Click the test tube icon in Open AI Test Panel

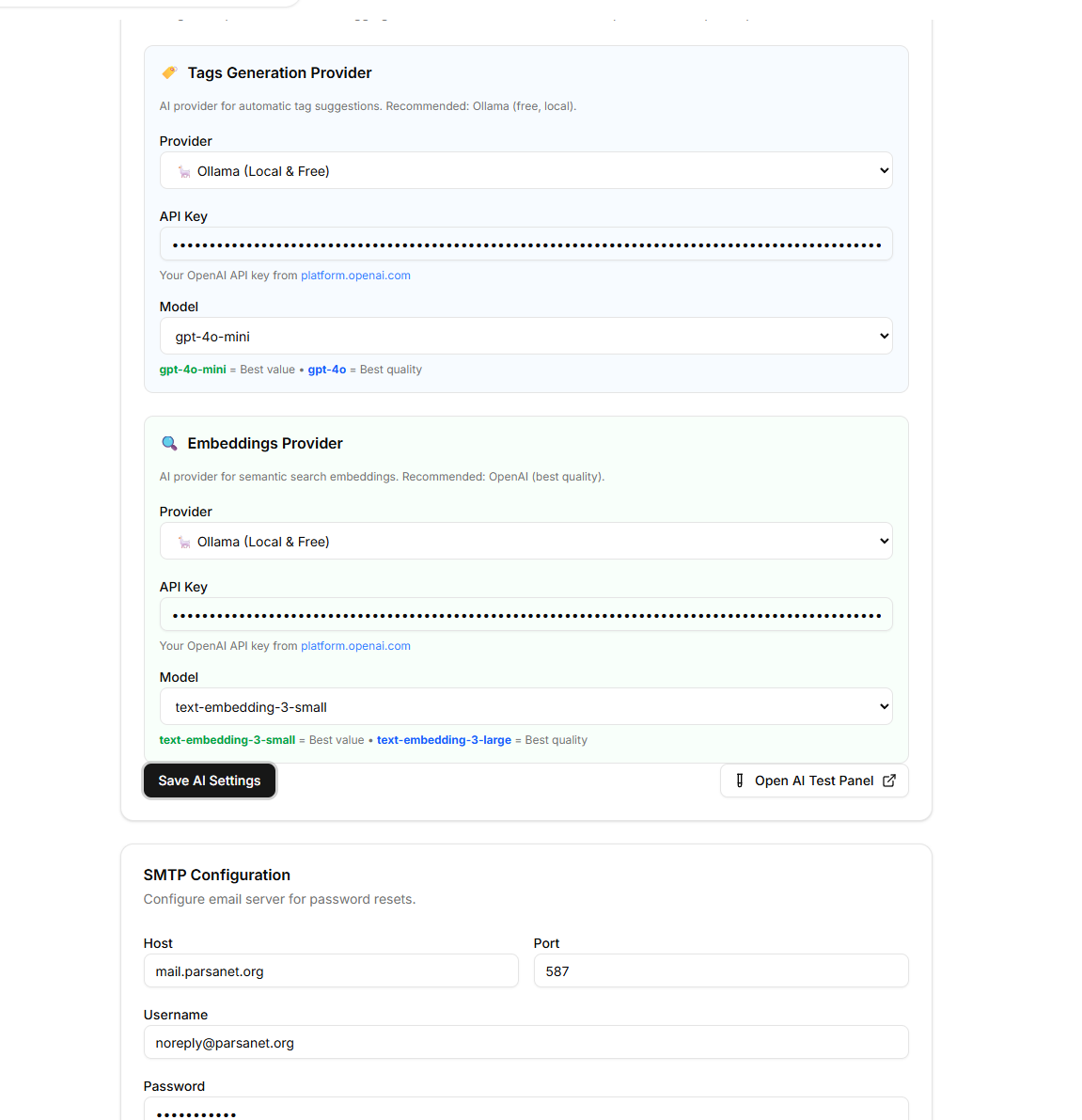point(740,781)
